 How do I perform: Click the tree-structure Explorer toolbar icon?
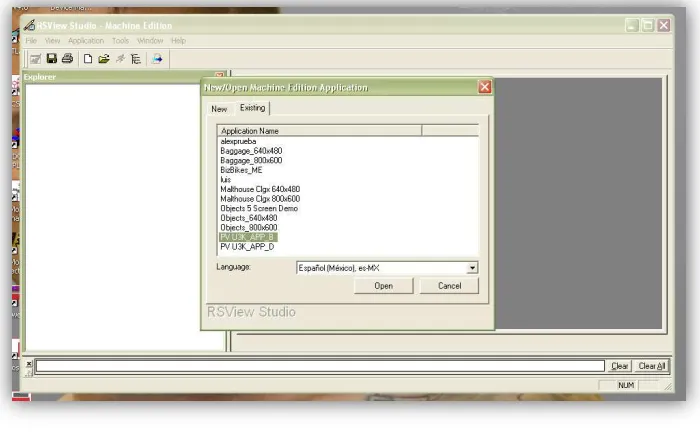click(x=136, y=58)
